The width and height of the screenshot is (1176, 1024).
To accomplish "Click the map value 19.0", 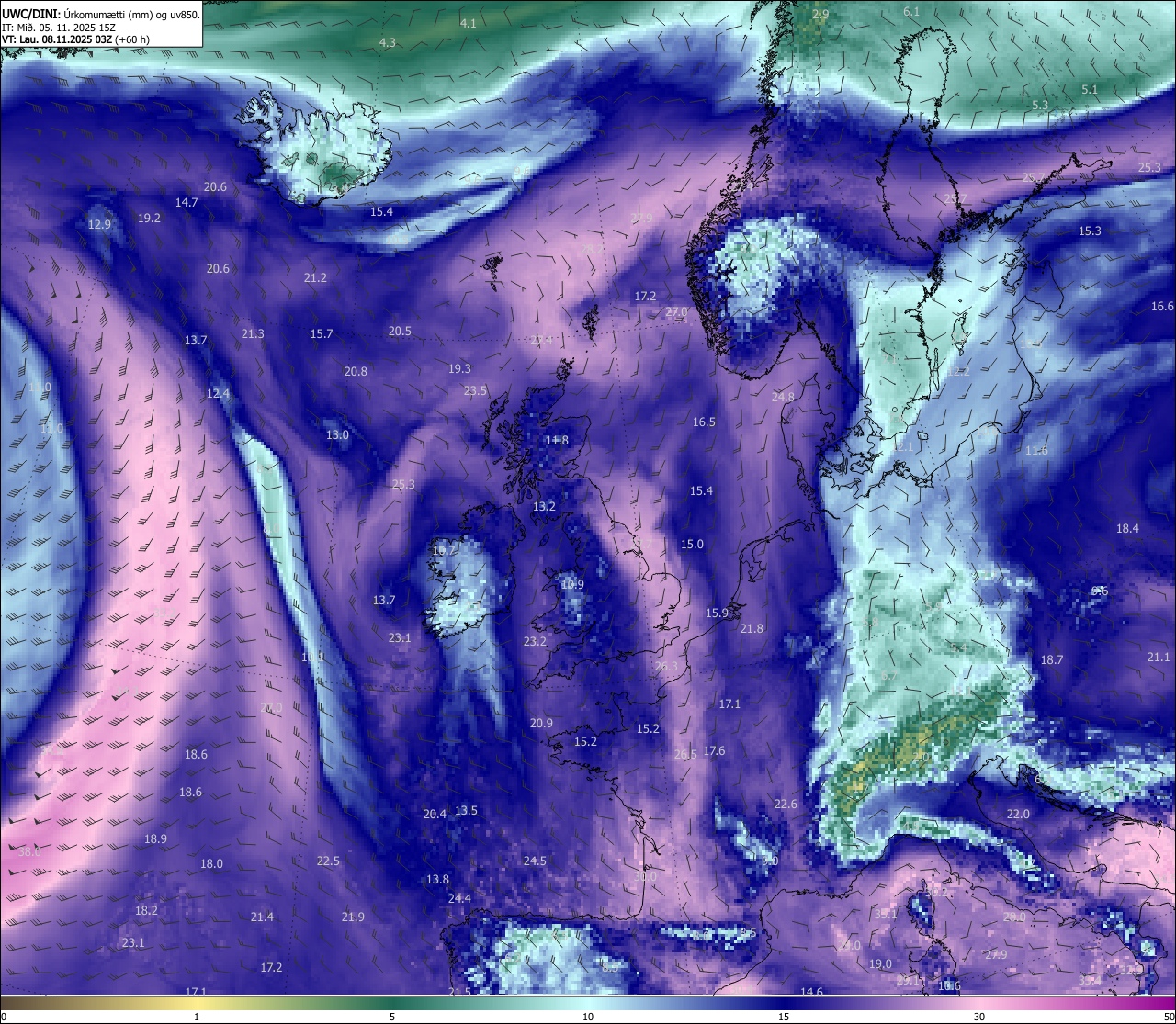I will [x=880, y=964].
